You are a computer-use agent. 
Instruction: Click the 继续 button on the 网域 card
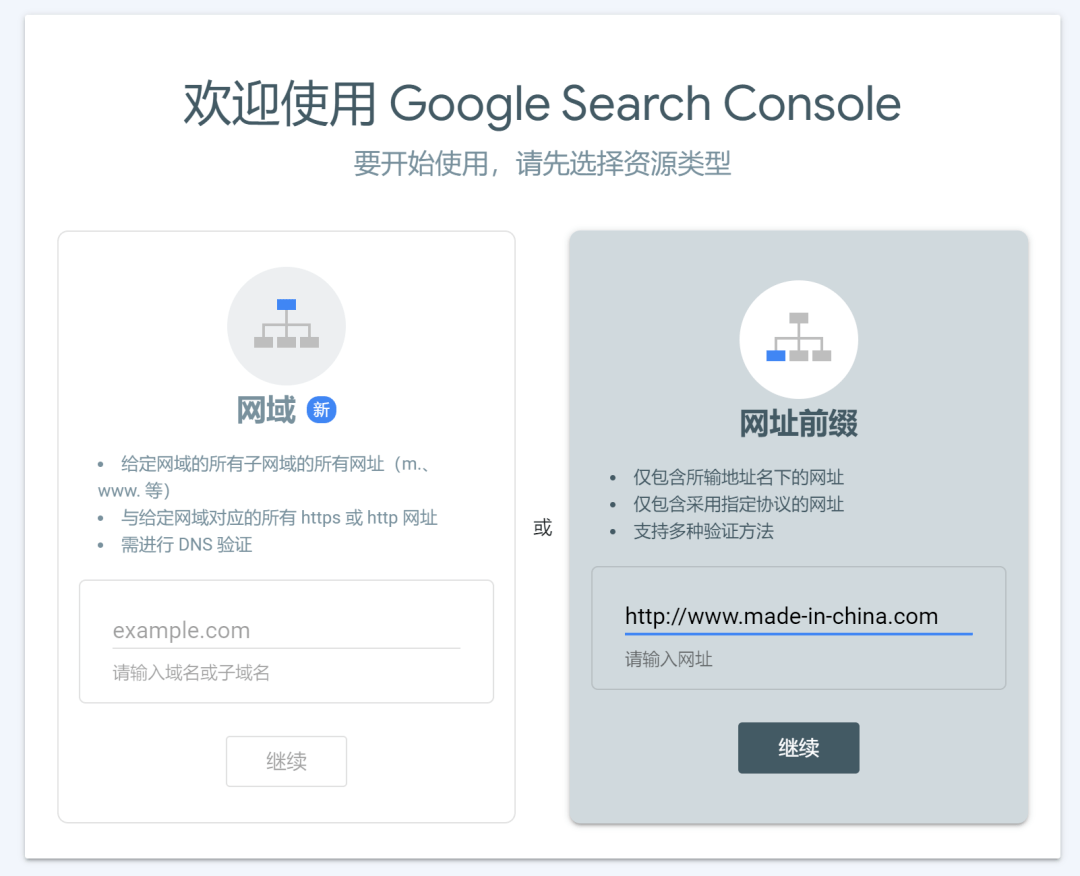287,761
